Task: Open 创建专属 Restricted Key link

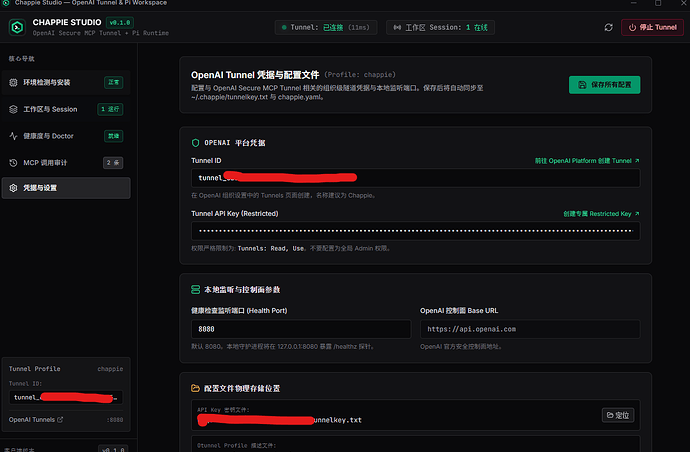Action: tap(601, 213)
